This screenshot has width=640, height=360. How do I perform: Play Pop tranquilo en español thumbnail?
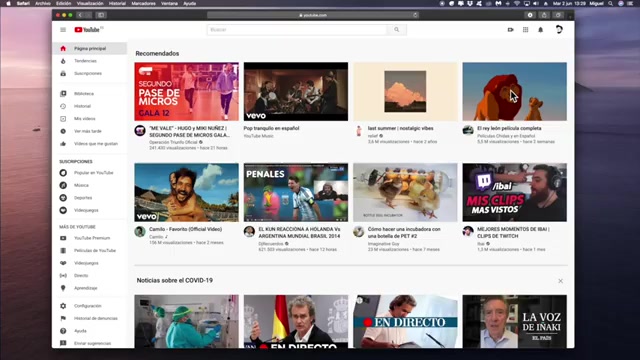296,91
